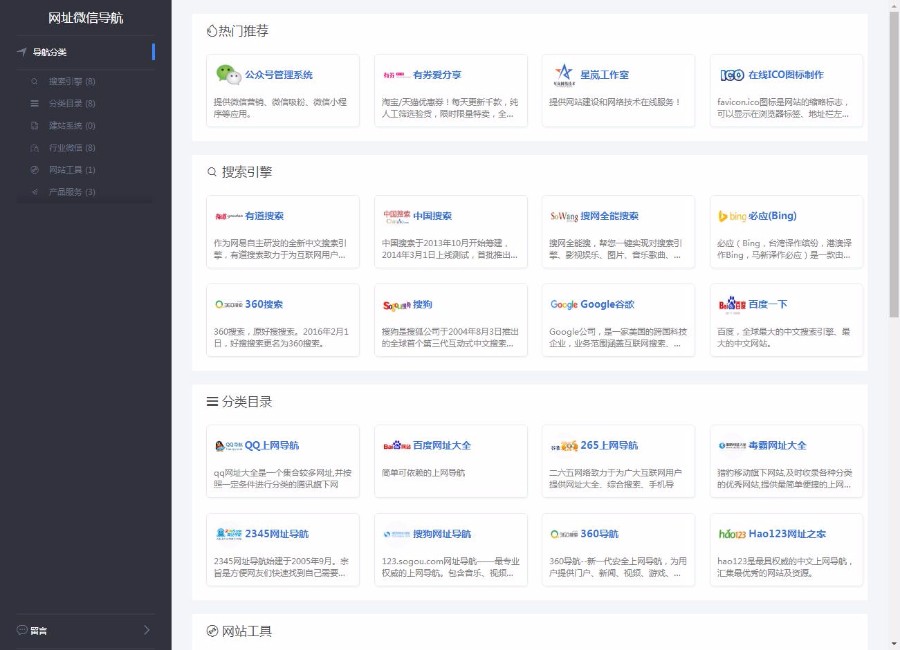The image size is (900, 650).
Task: Click the list icon beside sidebar 分类目录
Action: (x=34, y=103)
